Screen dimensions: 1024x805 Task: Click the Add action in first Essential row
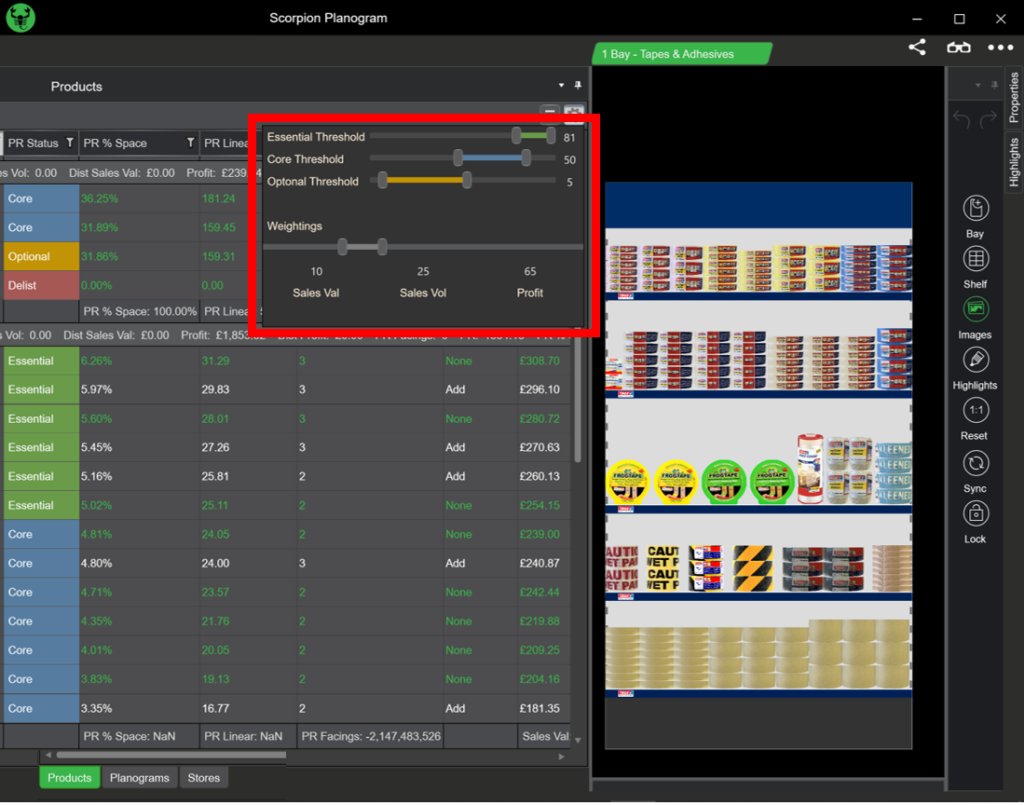(455, 390)
